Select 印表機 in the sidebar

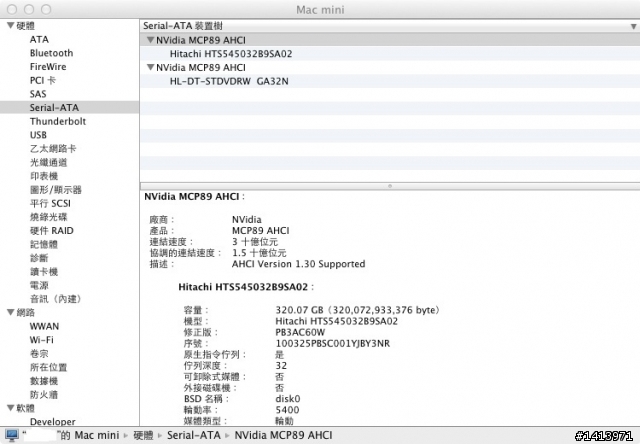coord(44,176)
